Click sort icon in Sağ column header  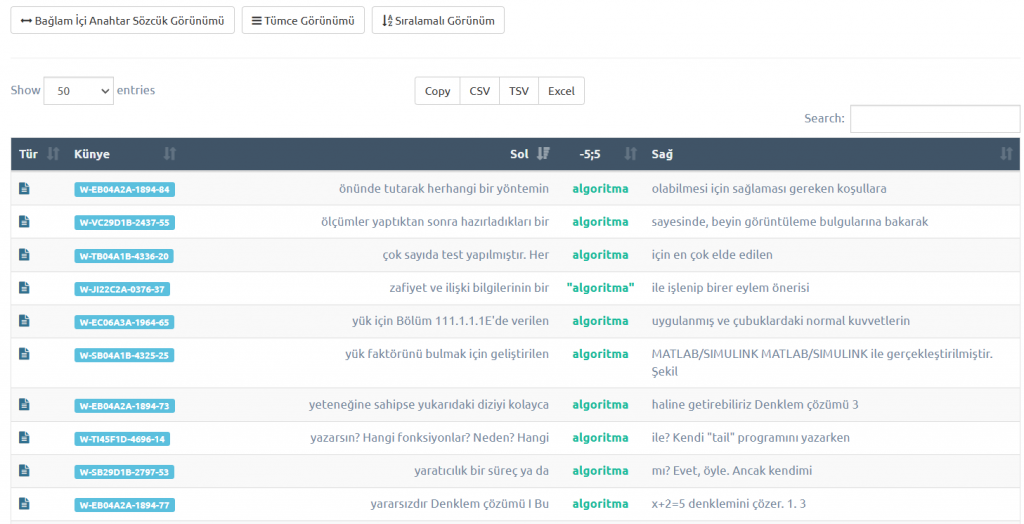coord(1006,154)
